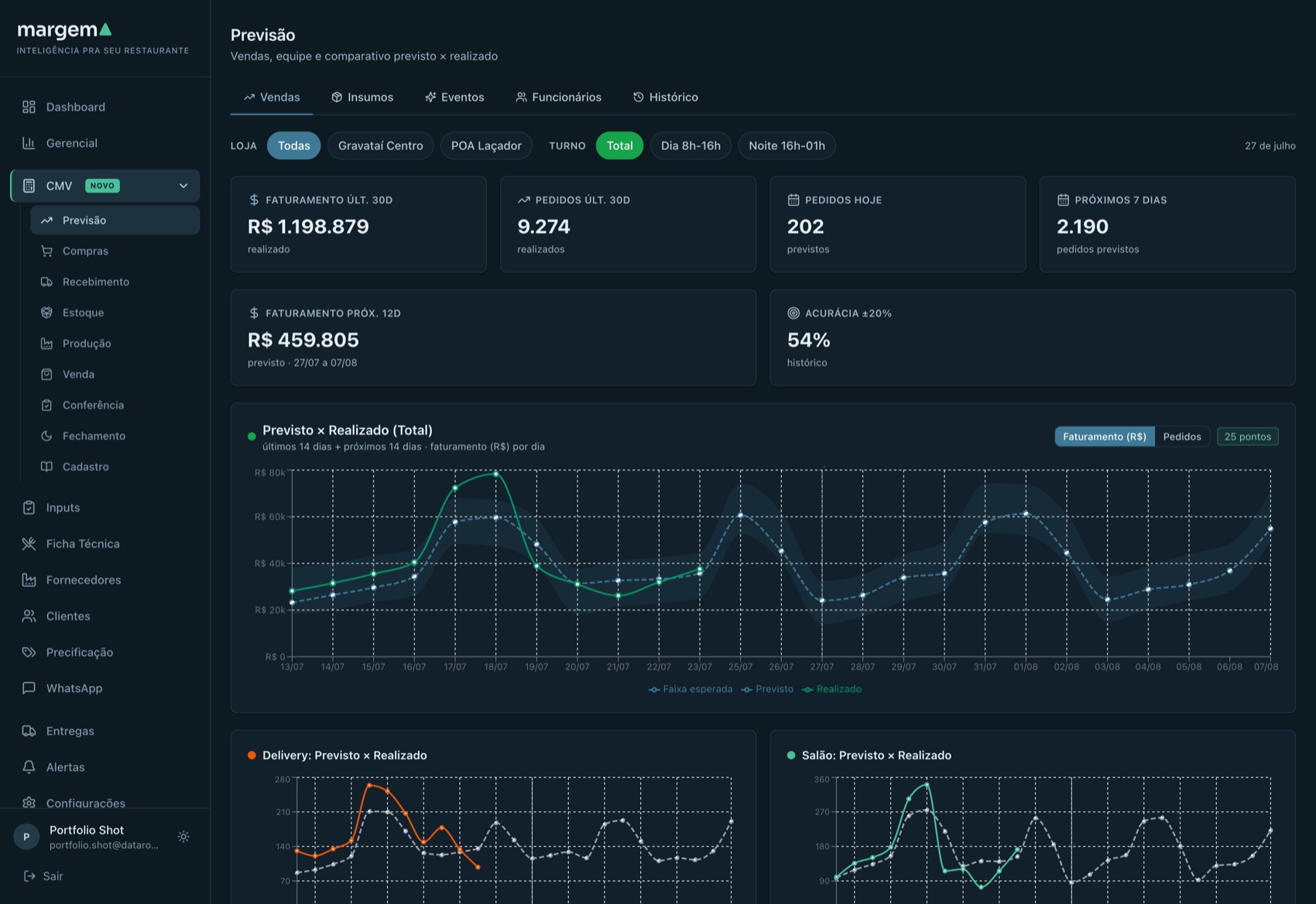This screenshot has width=1316, height=904.
Task: Click the Entregas delivery truck icon
Action: tap(29, 731)
